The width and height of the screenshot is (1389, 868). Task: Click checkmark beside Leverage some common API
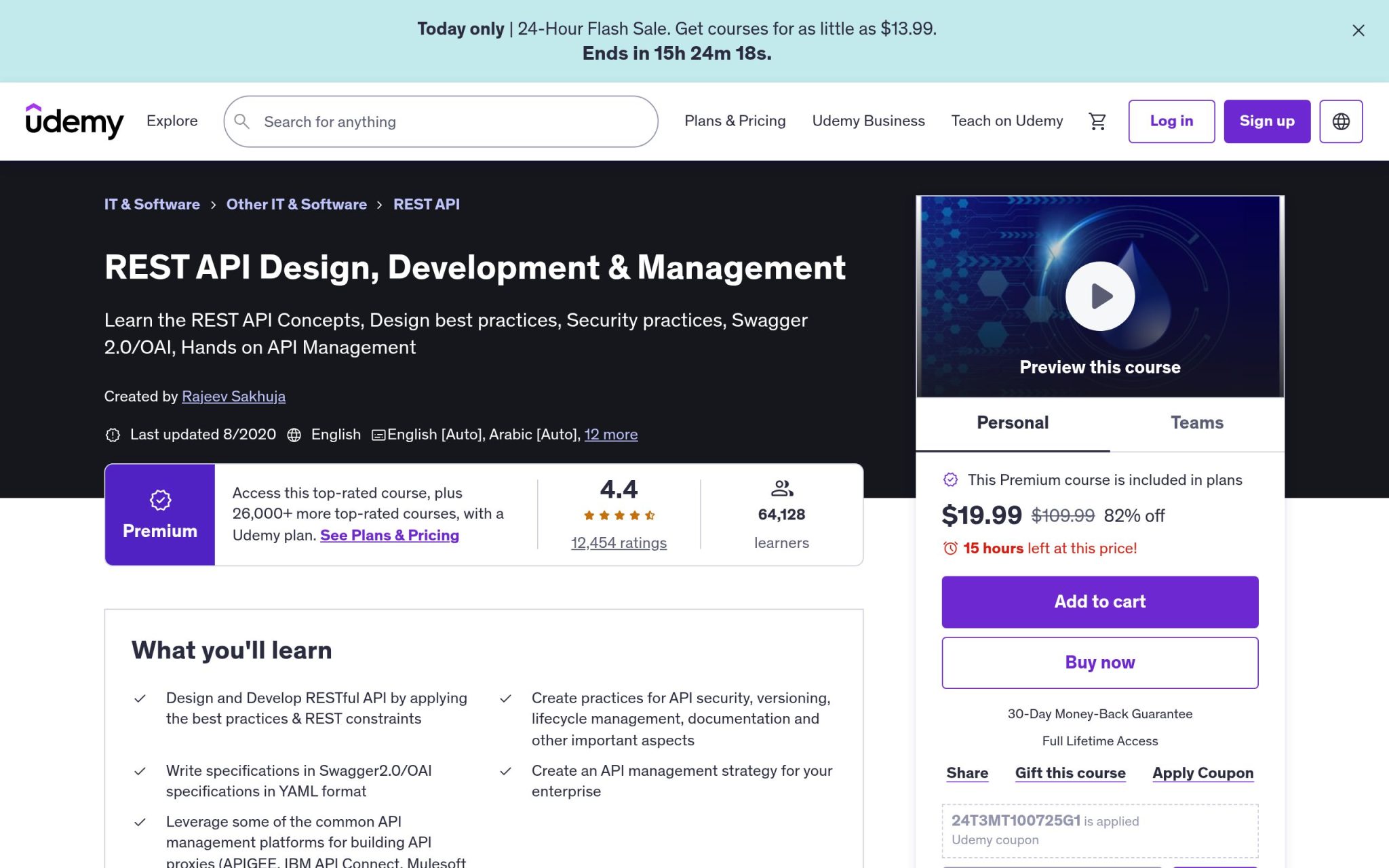[x=140, y=822]
